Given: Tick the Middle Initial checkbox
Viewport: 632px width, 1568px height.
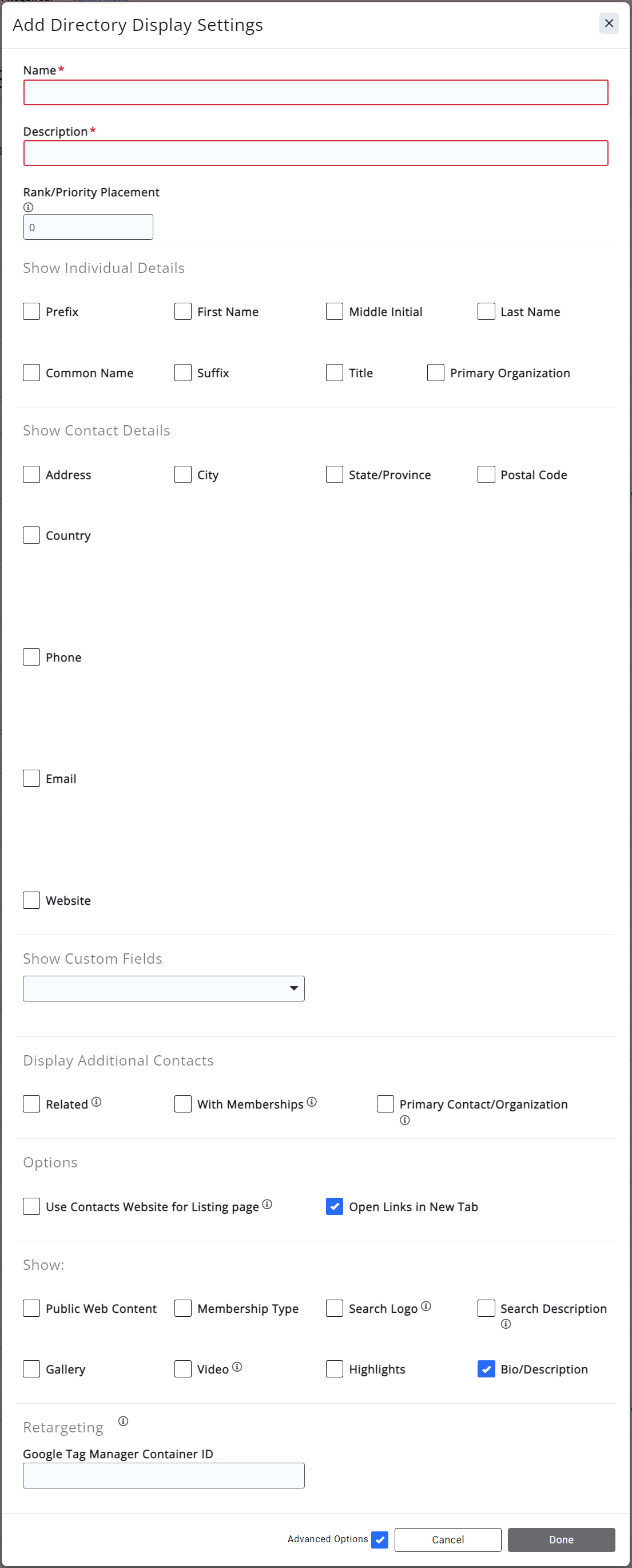Looking at the screenshot, I should pyautogui.click(x=335, y=311).
